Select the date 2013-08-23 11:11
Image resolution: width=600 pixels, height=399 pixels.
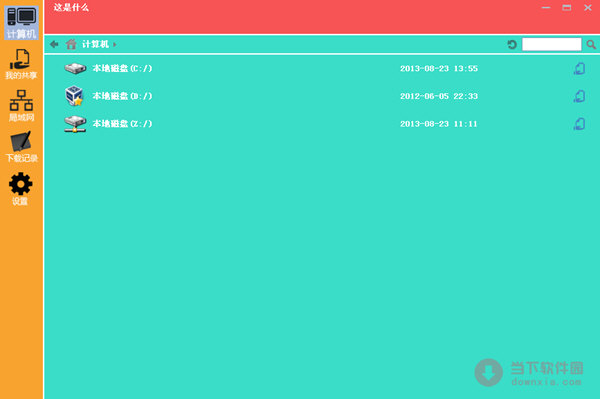[439, 124]
